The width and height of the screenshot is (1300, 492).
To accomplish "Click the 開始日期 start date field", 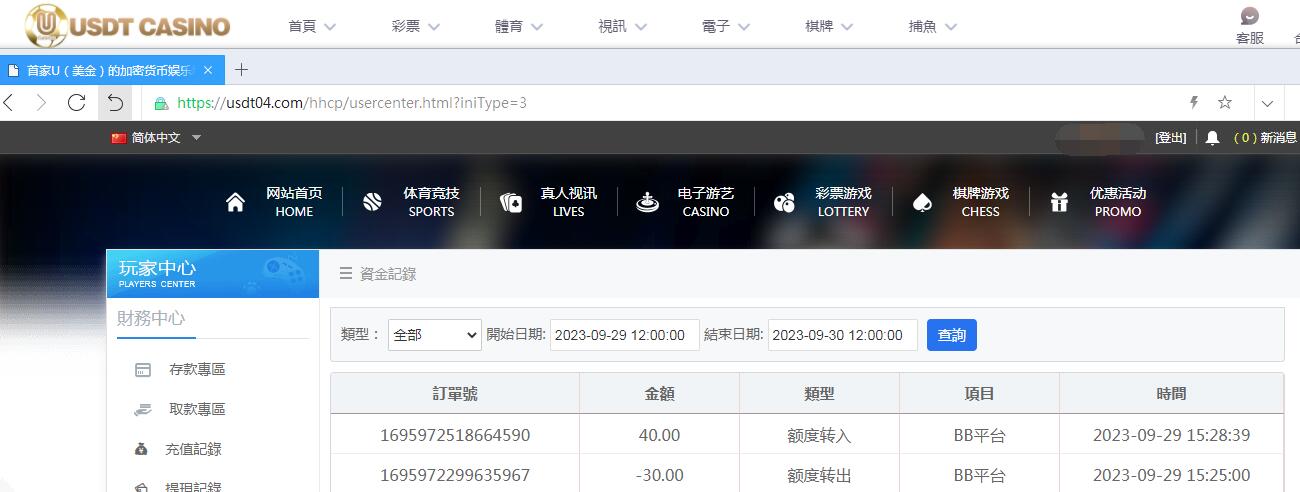I will (x=624, y=335).
